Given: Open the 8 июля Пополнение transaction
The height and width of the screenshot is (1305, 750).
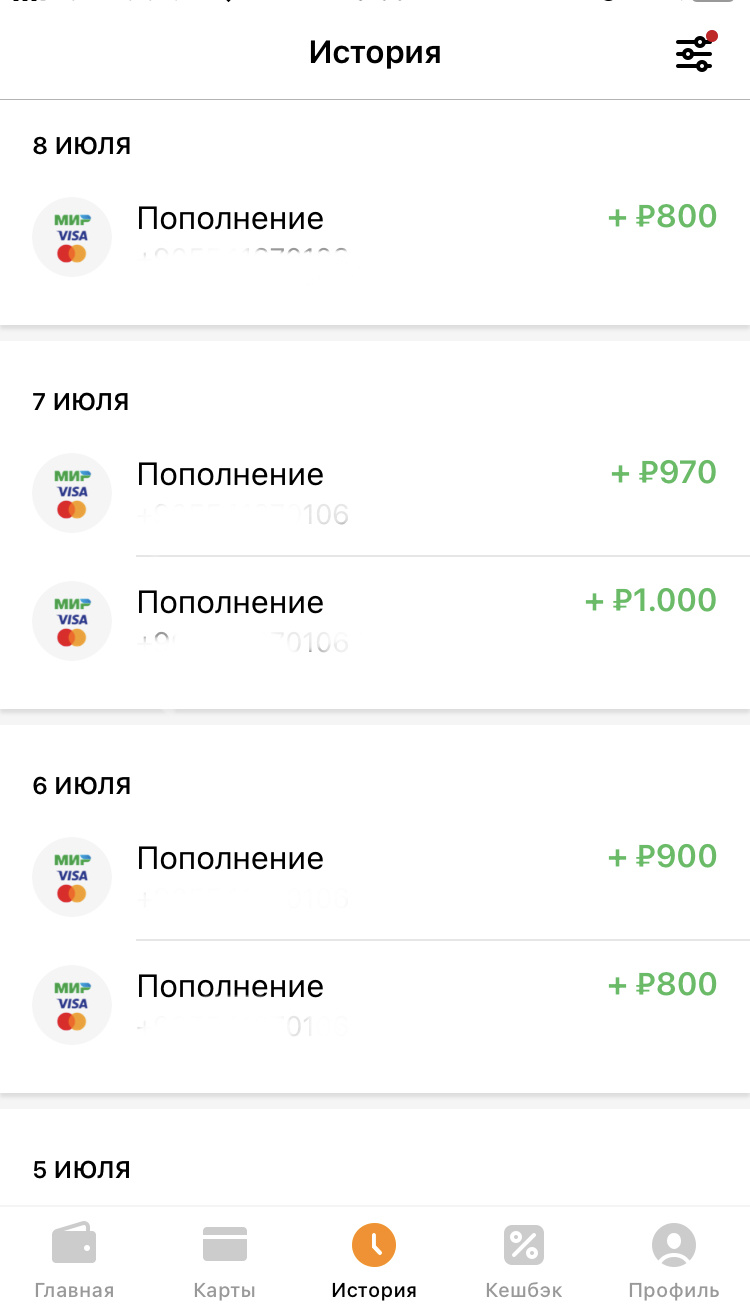Looking at the screenshot, I should (230, 219).
